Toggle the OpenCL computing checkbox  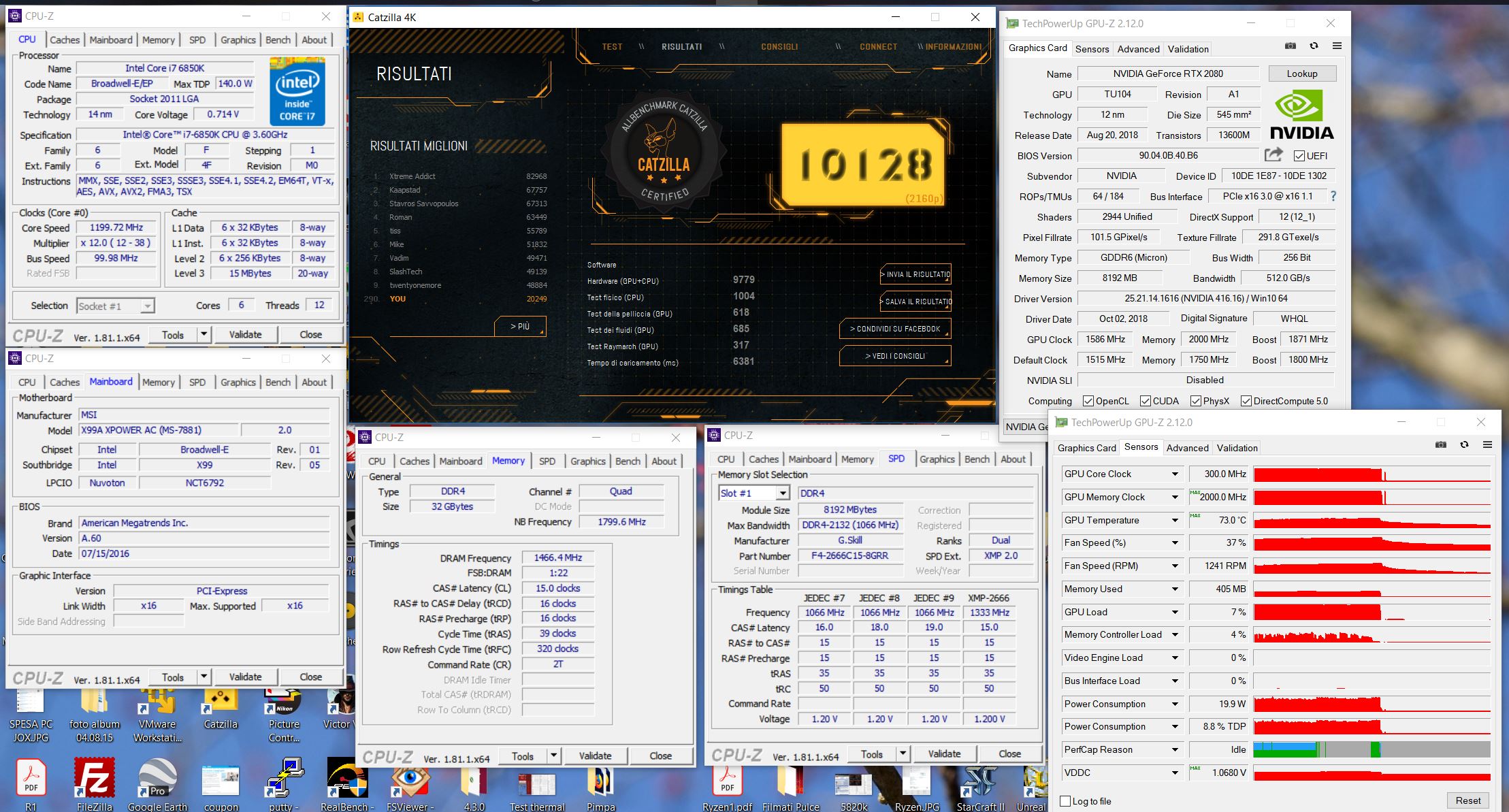(x=1088, y=401)
